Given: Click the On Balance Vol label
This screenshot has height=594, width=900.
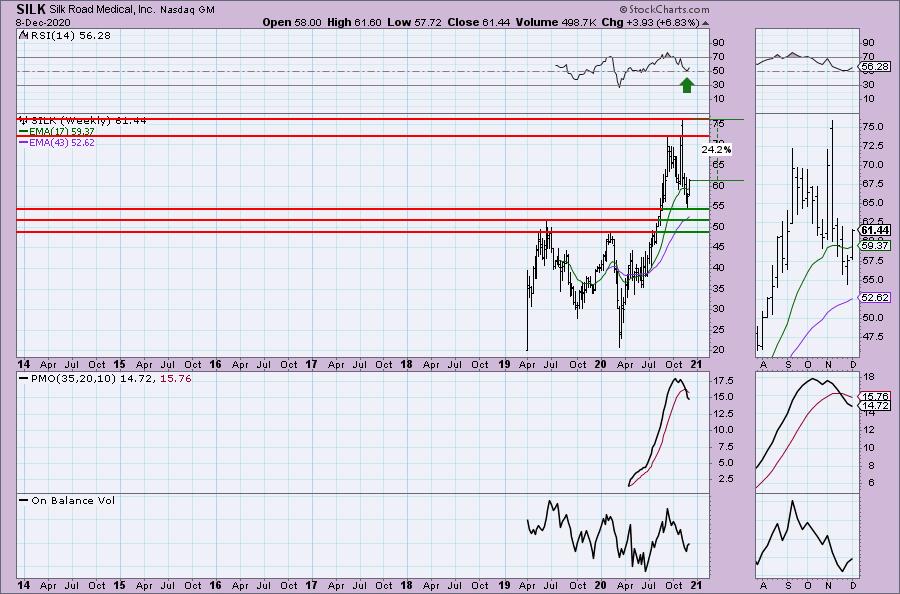Looking at the screenshot, I should (73, 500).
